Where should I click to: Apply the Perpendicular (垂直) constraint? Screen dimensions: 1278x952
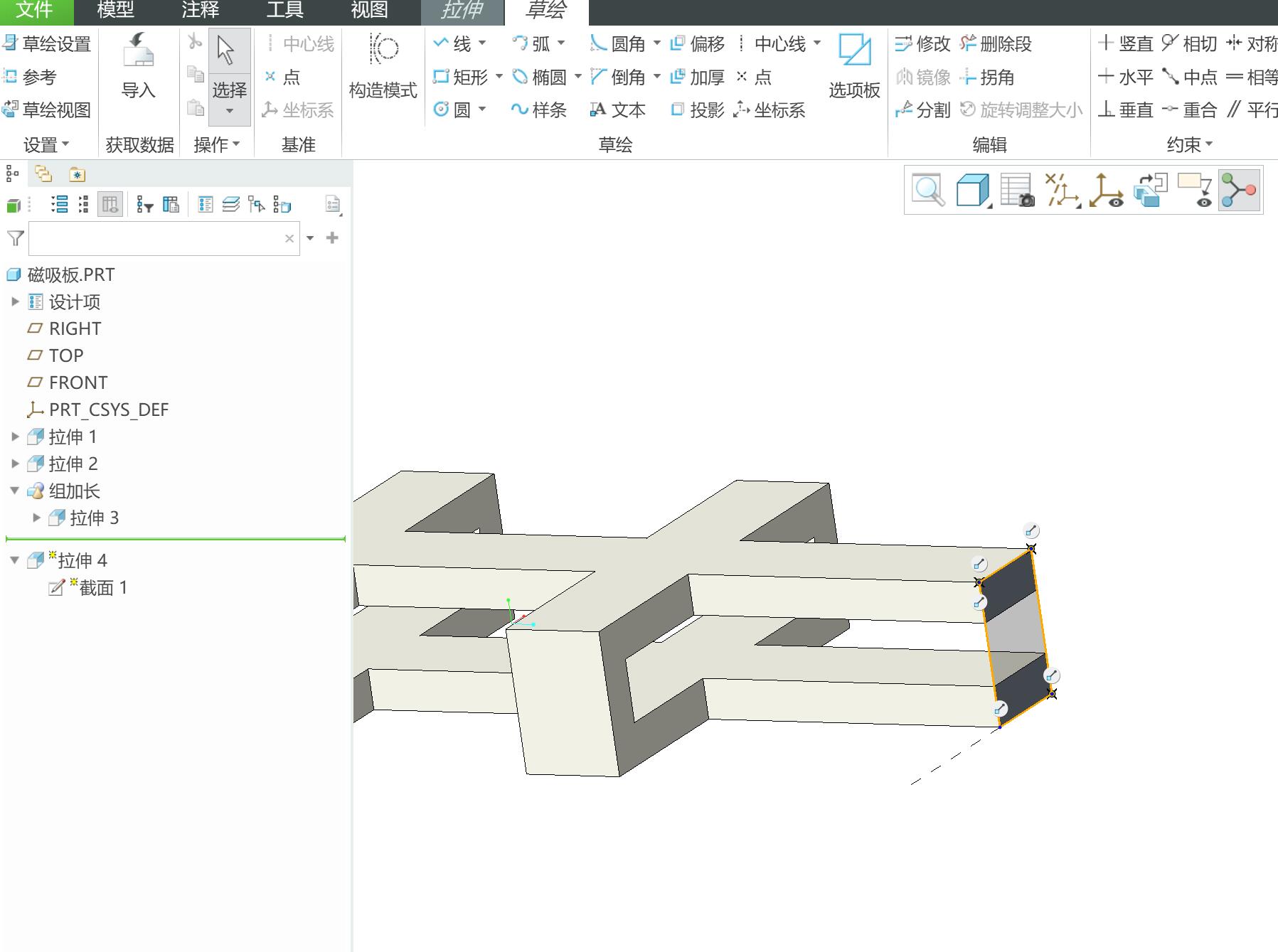(x=1125, y=109)
